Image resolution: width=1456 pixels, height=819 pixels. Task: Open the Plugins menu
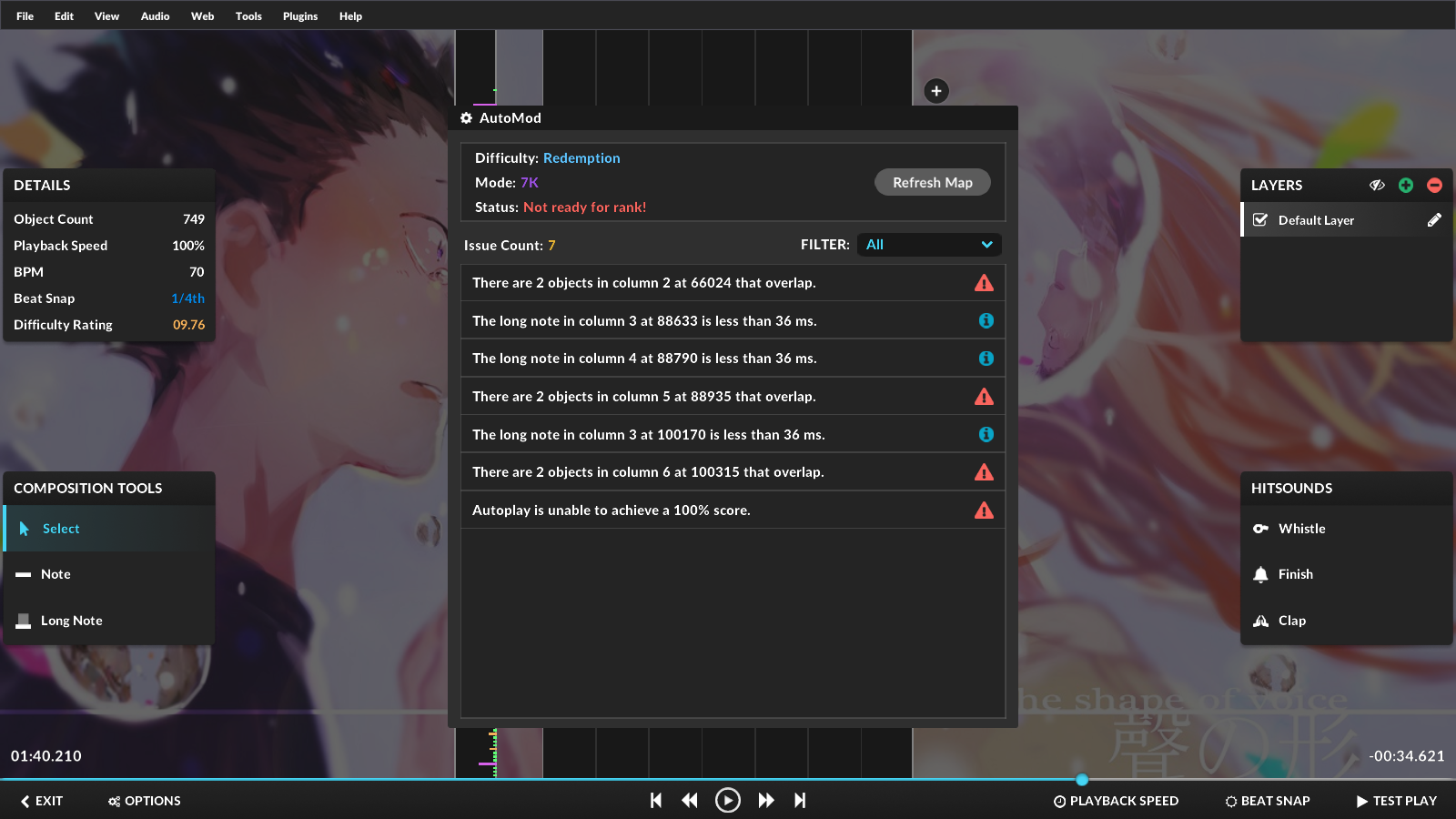300,16
